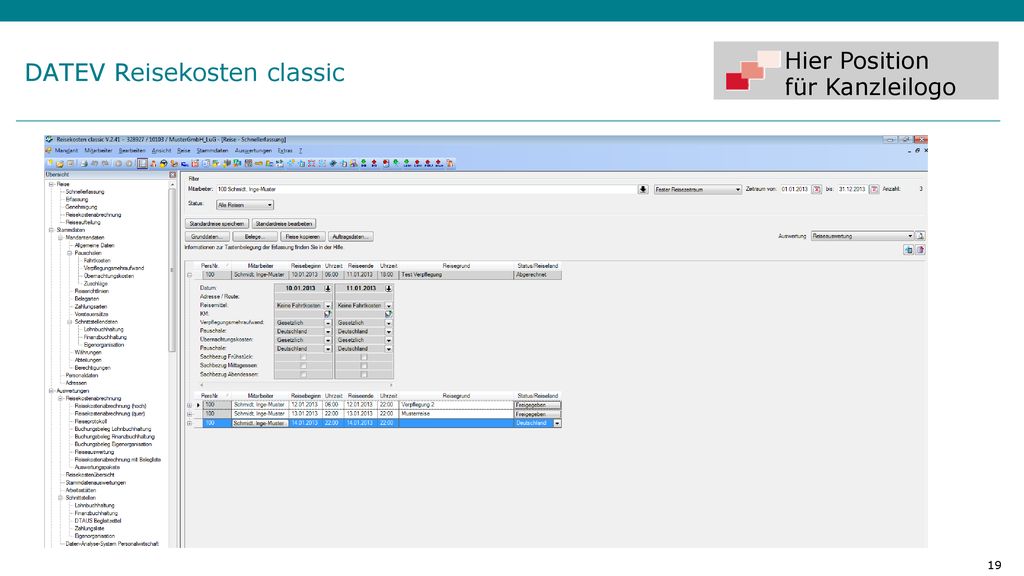Open calendar picker for Zeitraum von date

coord(816,189)
